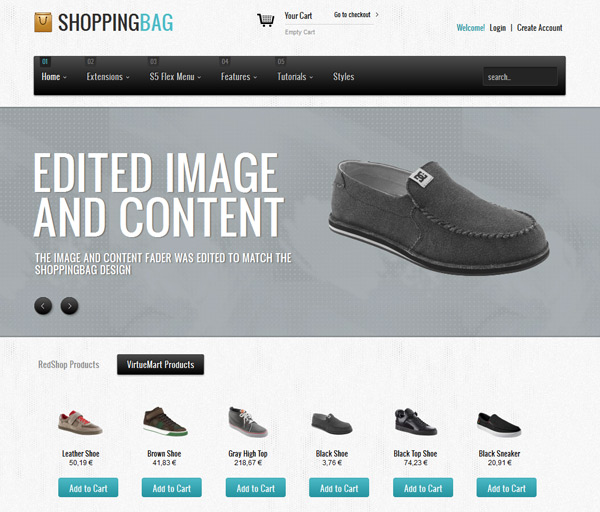The height and width of the screenshot is (512, 600).
Task: Expand the Extensions menu dropdown
Action: click(108, 77)
